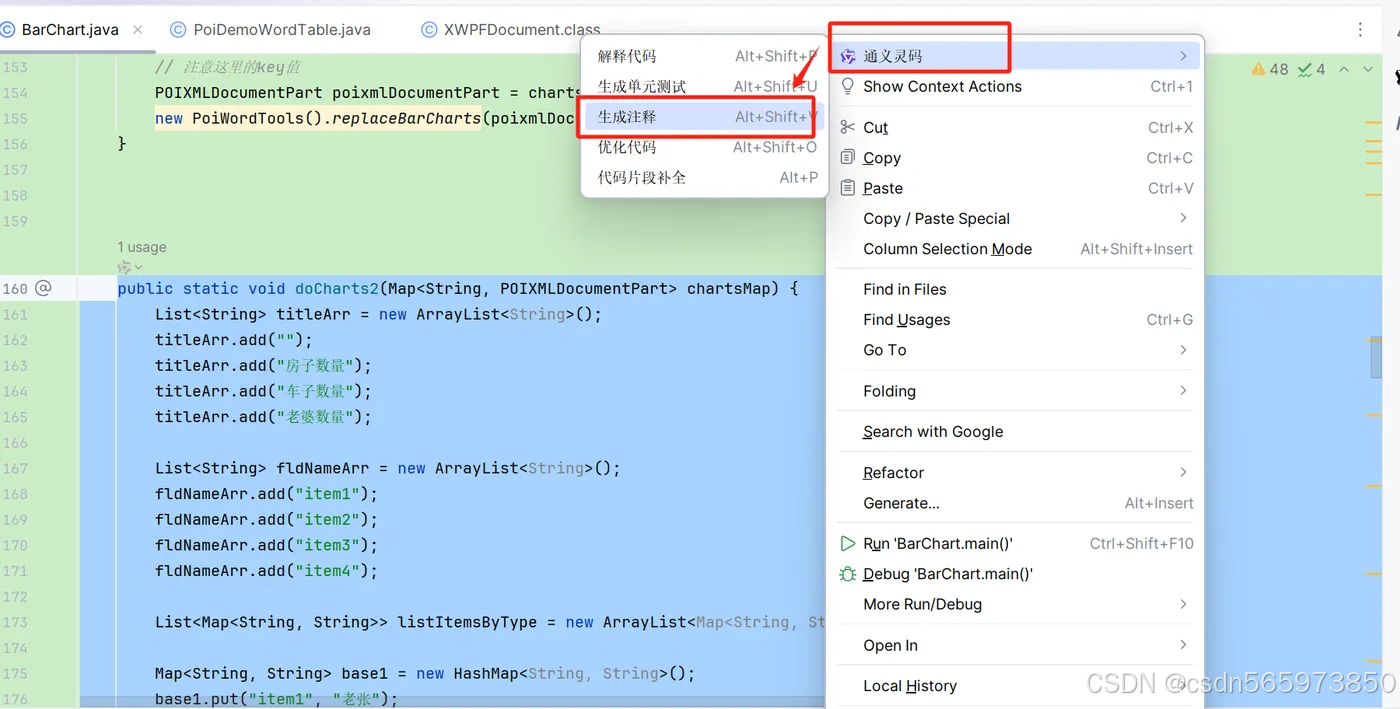The width and height of the screenshot is (1400, 709).
Task: Expand the Refactor submenu arrow
Action: click(x=1183, y=472)
